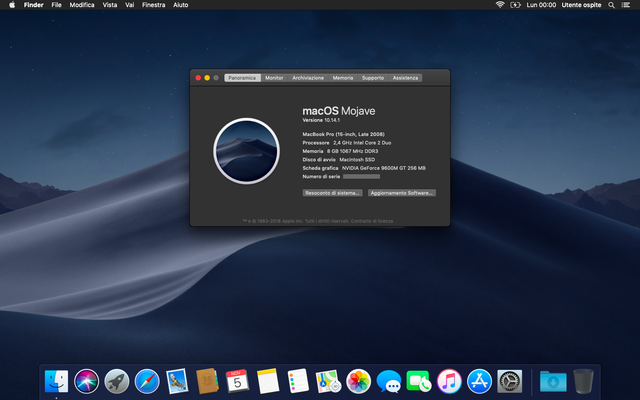Open the File menu
The image size is (640, 400).
click(x=56, y=5)
